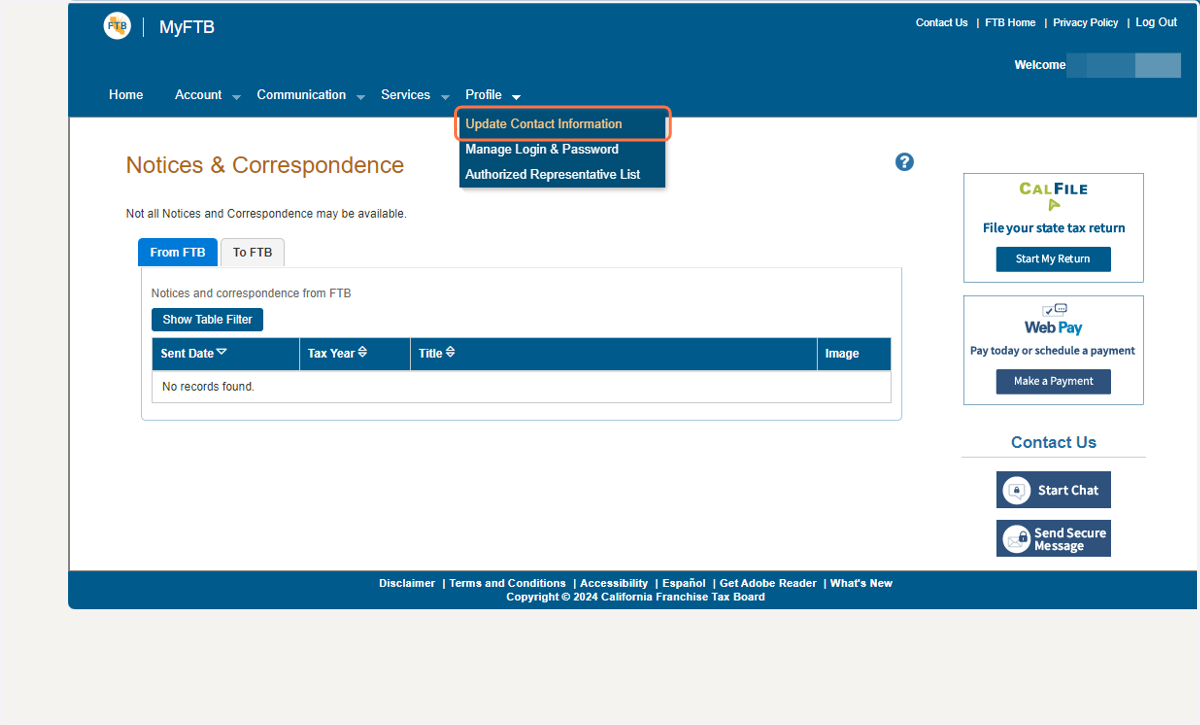Switch to the From FTB tab
1200x725 pixels.
click(178, 252)
